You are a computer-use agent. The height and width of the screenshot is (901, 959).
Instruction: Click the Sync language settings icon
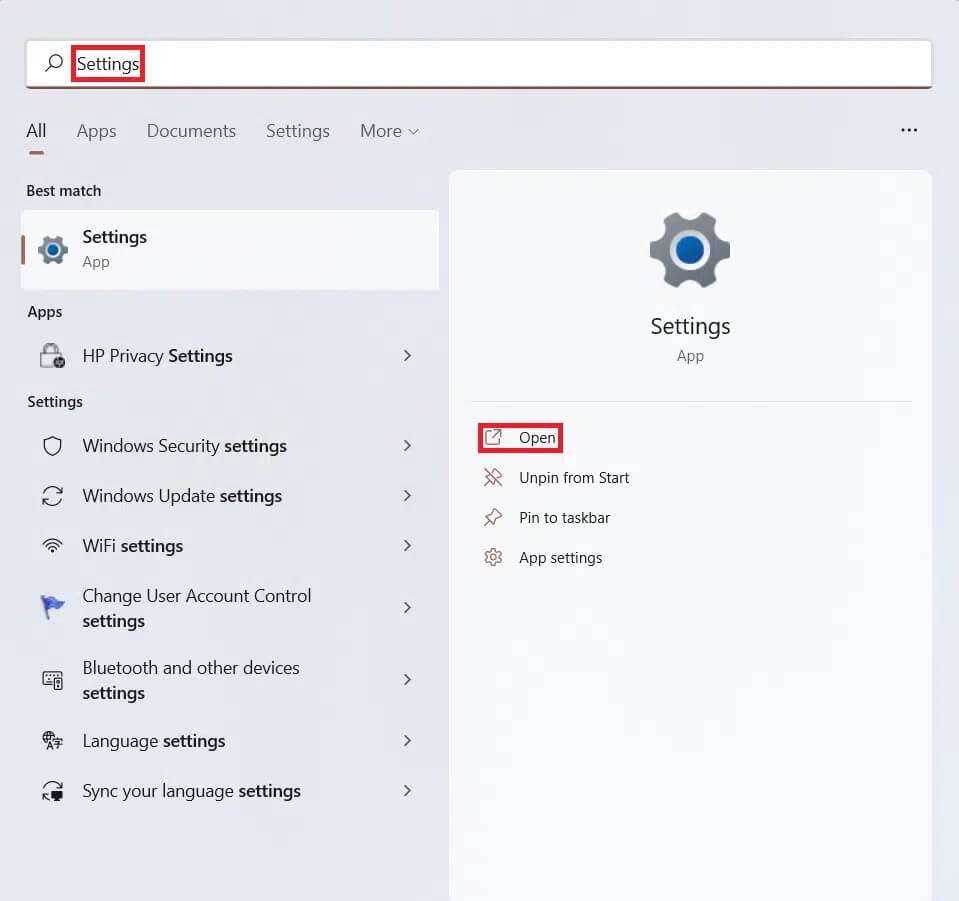click(x=53, y=791)
